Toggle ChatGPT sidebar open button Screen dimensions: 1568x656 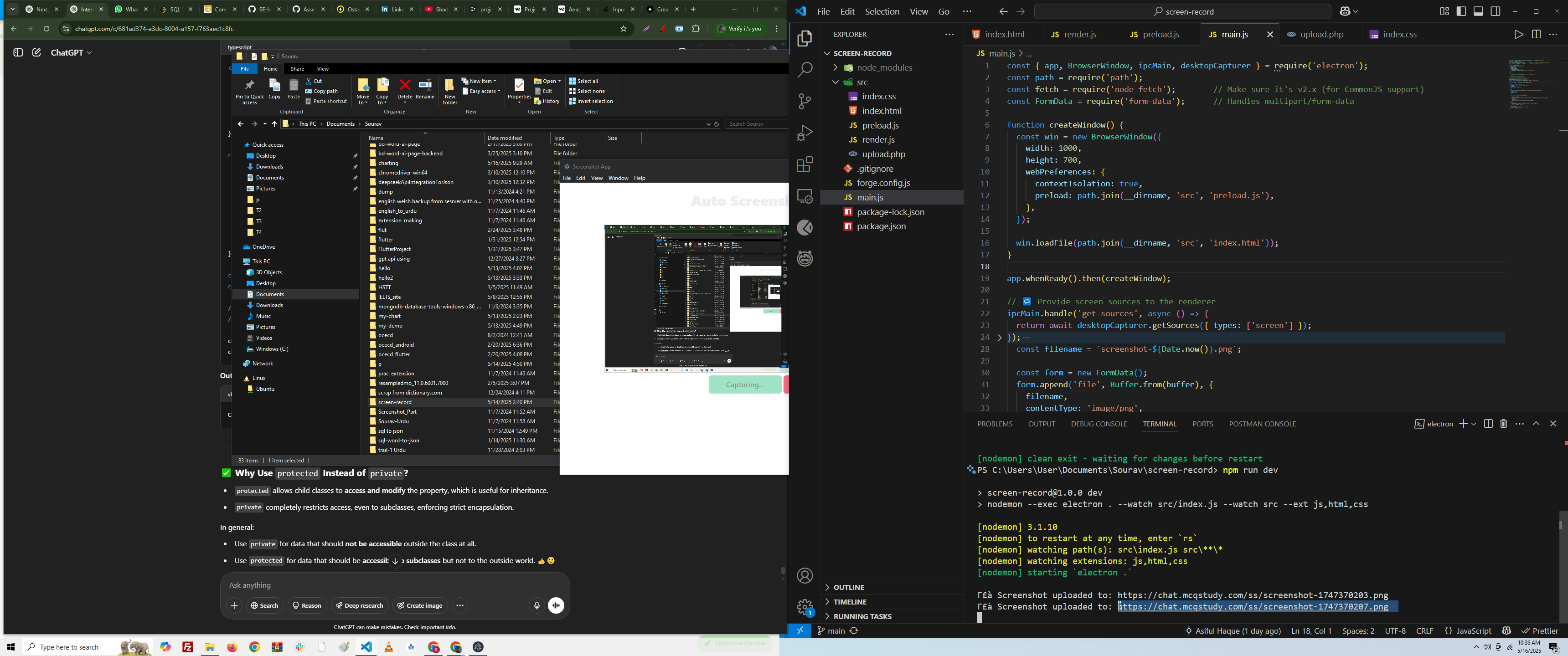[18, 53]
